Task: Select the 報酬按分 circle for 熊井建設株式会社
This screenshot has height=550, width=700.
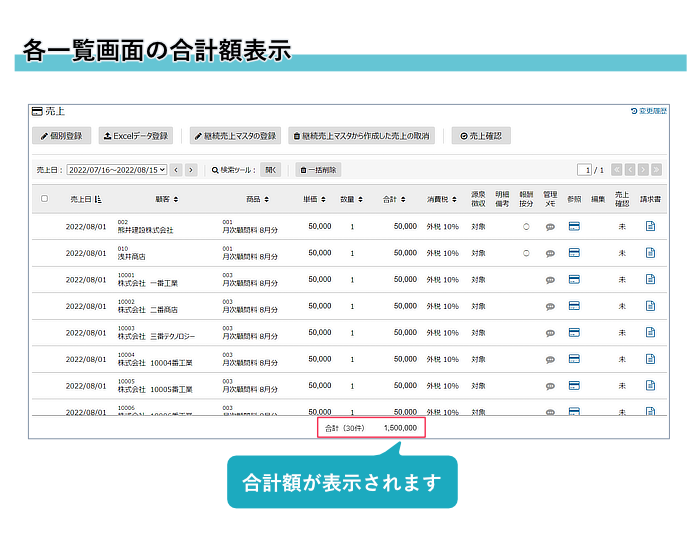Action: (x=526, y=226)
